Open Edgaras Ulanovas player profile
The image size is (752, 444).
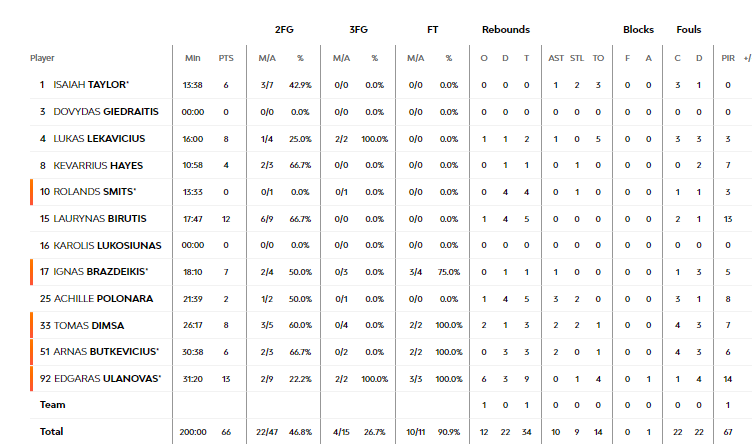tap(107, 378)
